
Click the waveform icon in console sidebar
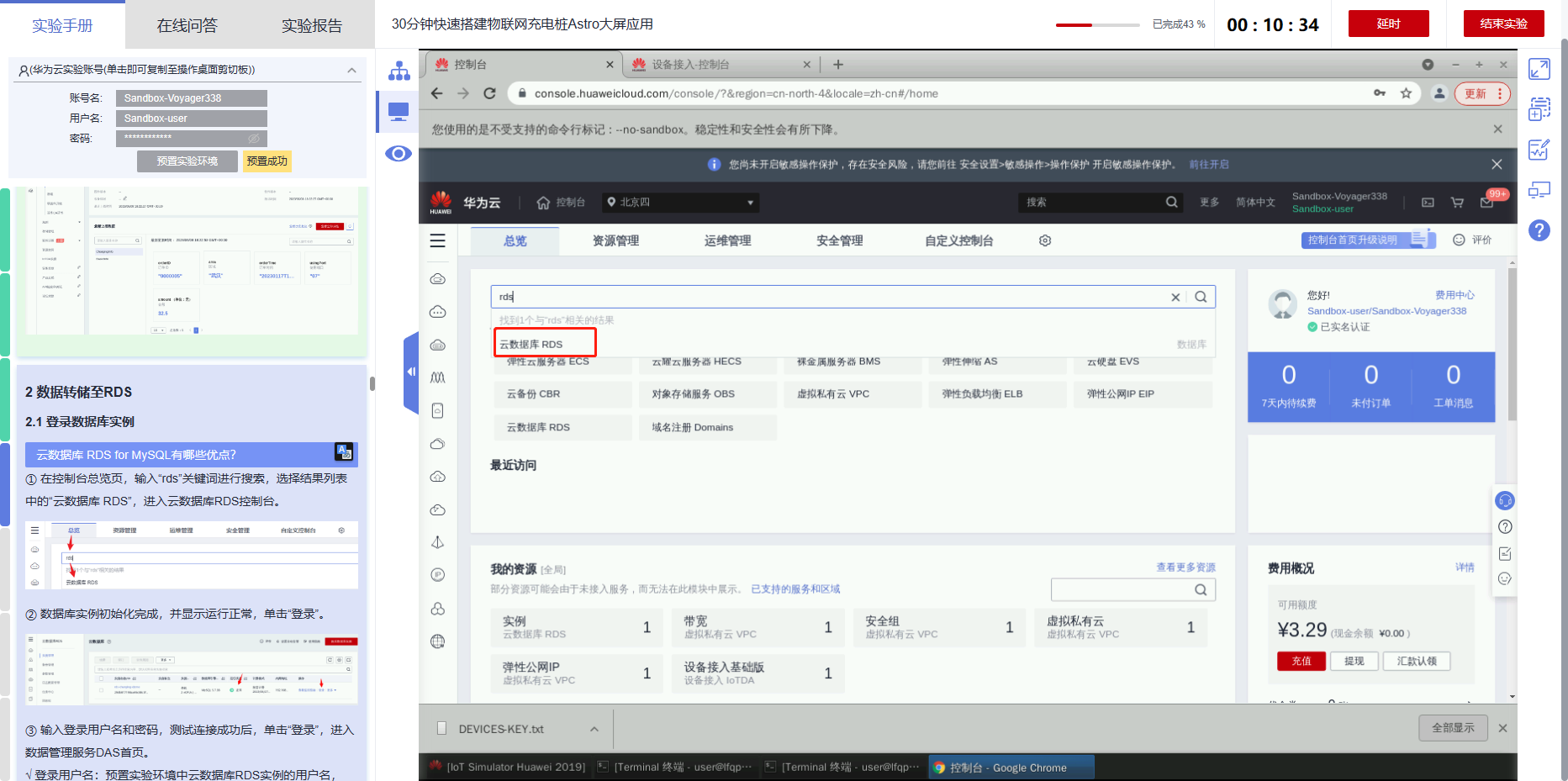click(x=437, y=377)
